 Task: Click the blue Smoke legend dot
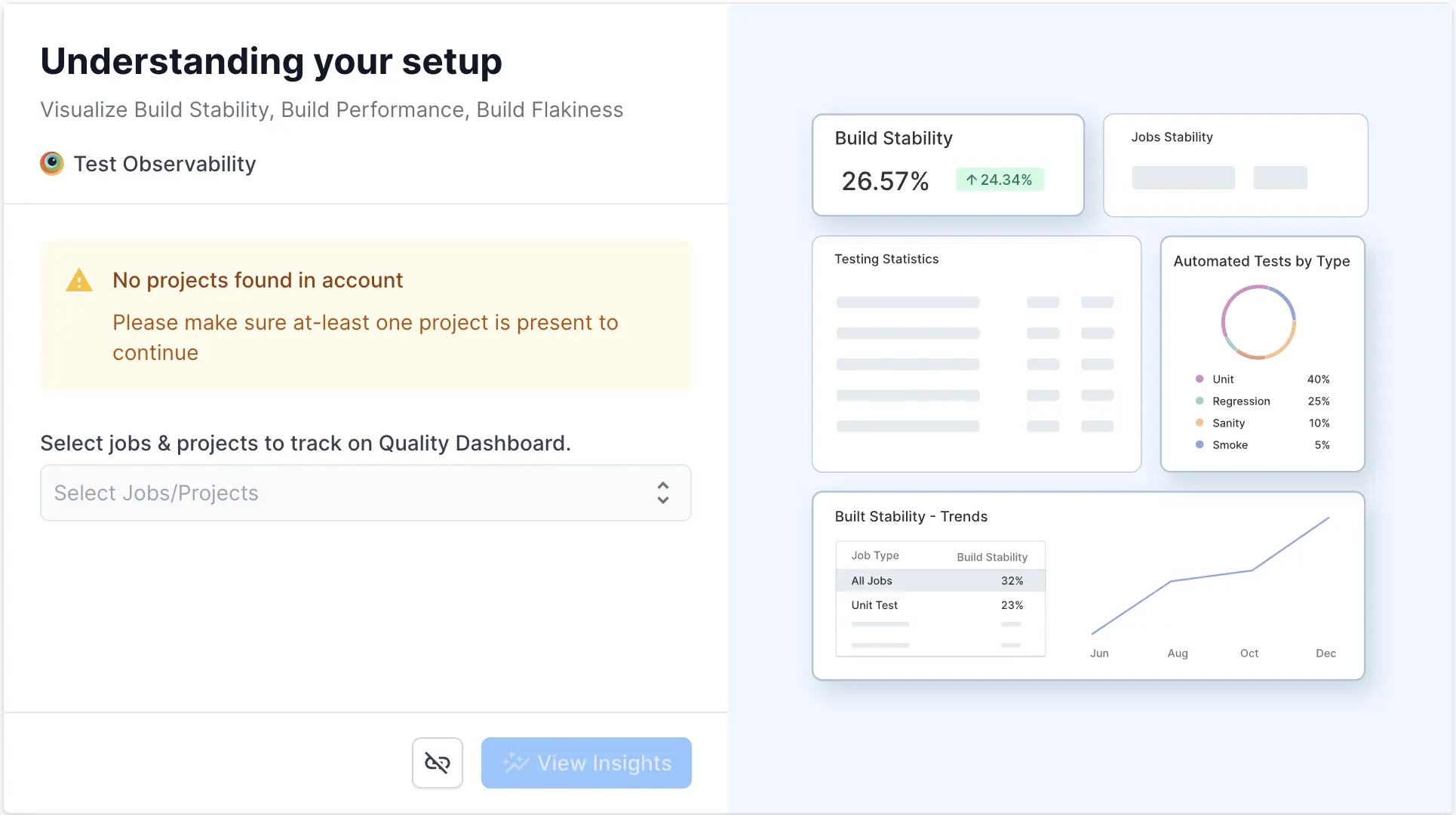click(x=1200, y=445)
